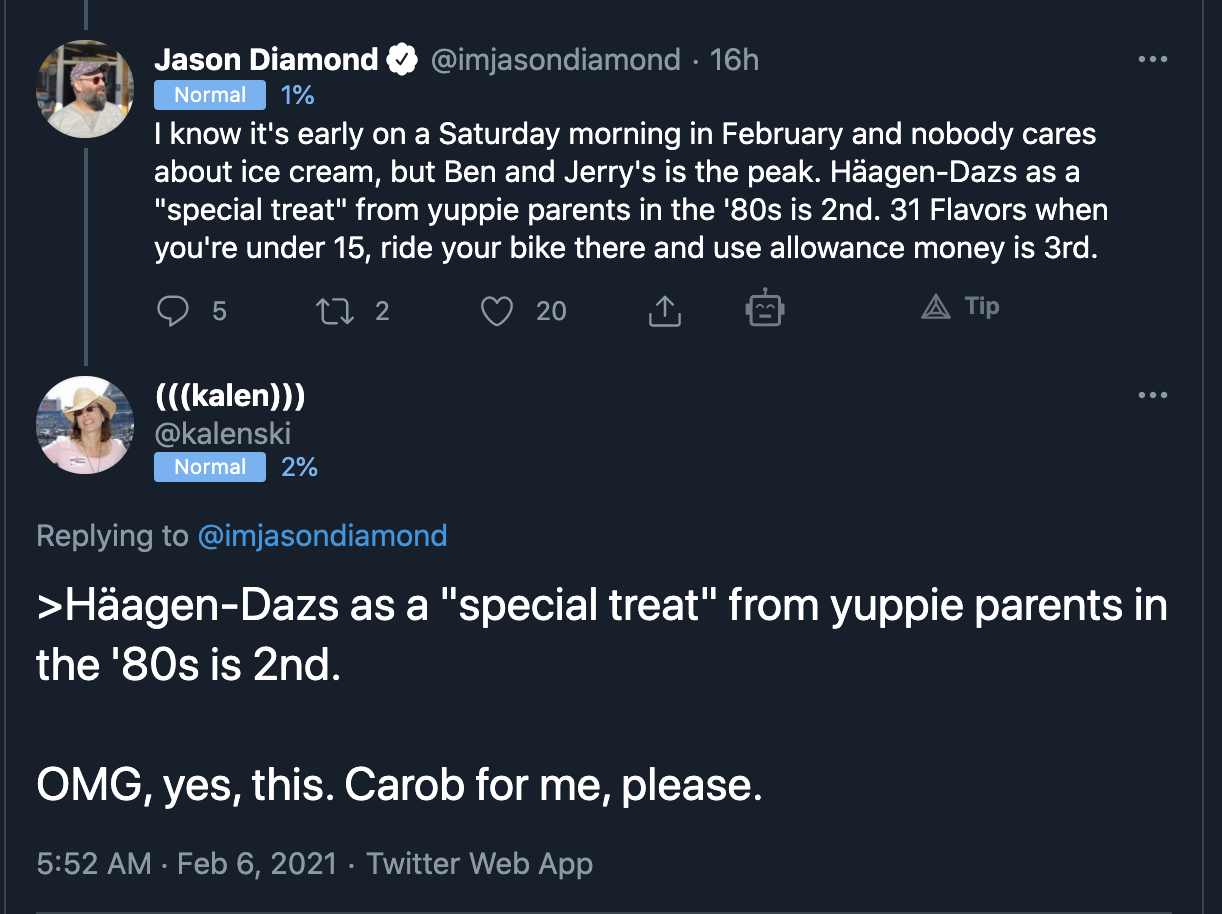This screenshot has width=1222, height=914.
Task: Open kalen's profile picture
Action: click(85, 425)
